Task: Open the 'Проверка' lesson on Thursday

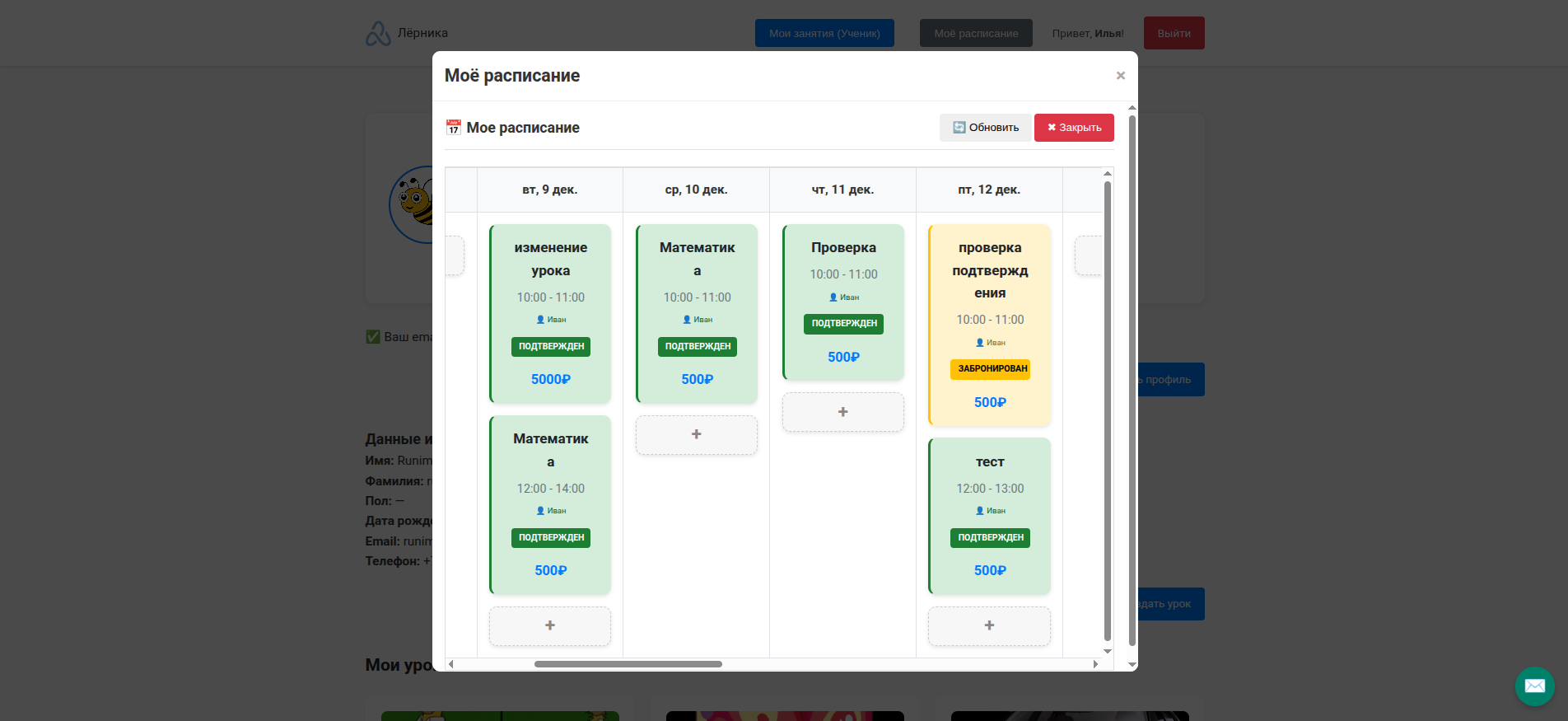Action: 843,302
